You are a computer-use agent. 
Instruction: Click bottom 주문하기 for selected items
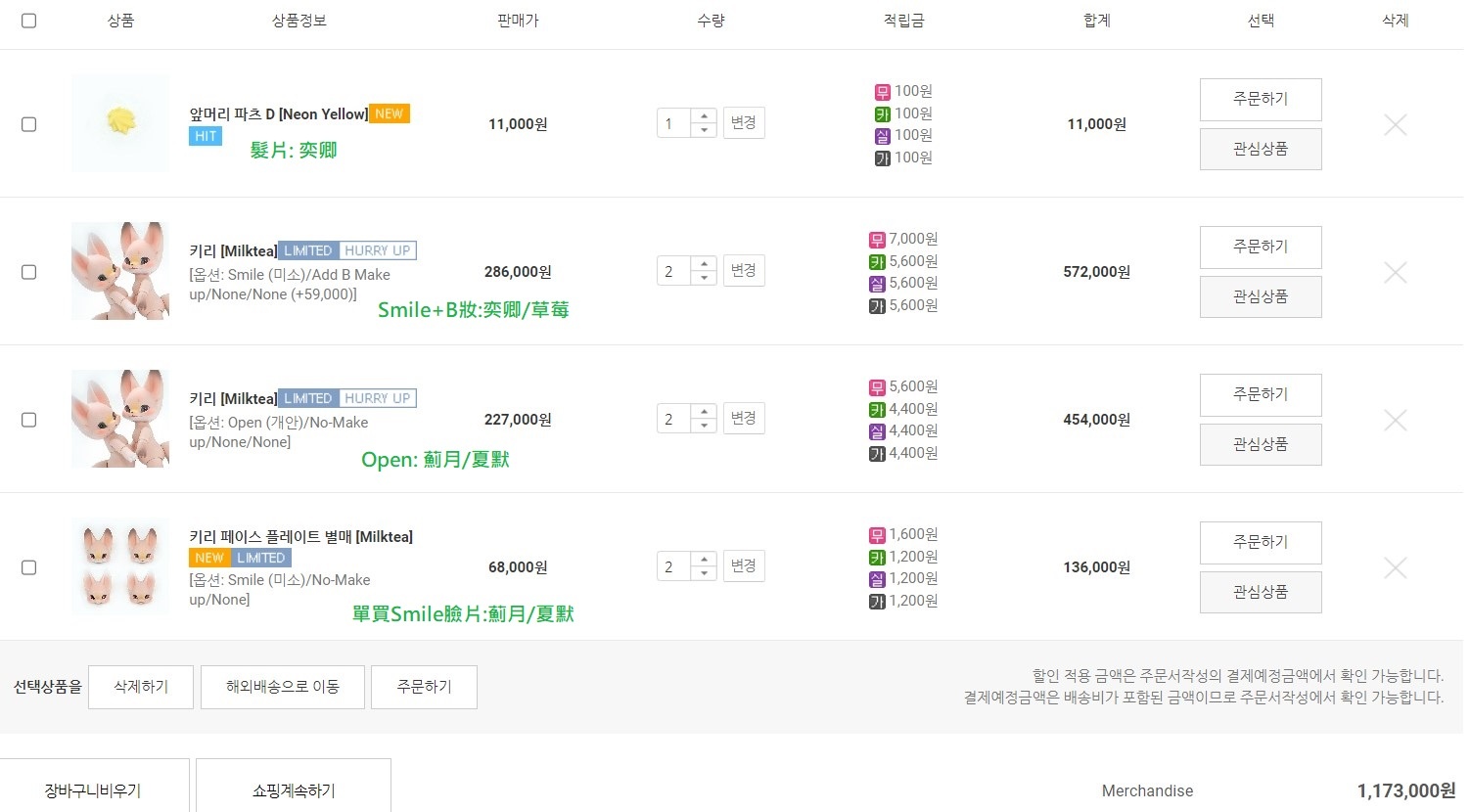click(425, 688)
